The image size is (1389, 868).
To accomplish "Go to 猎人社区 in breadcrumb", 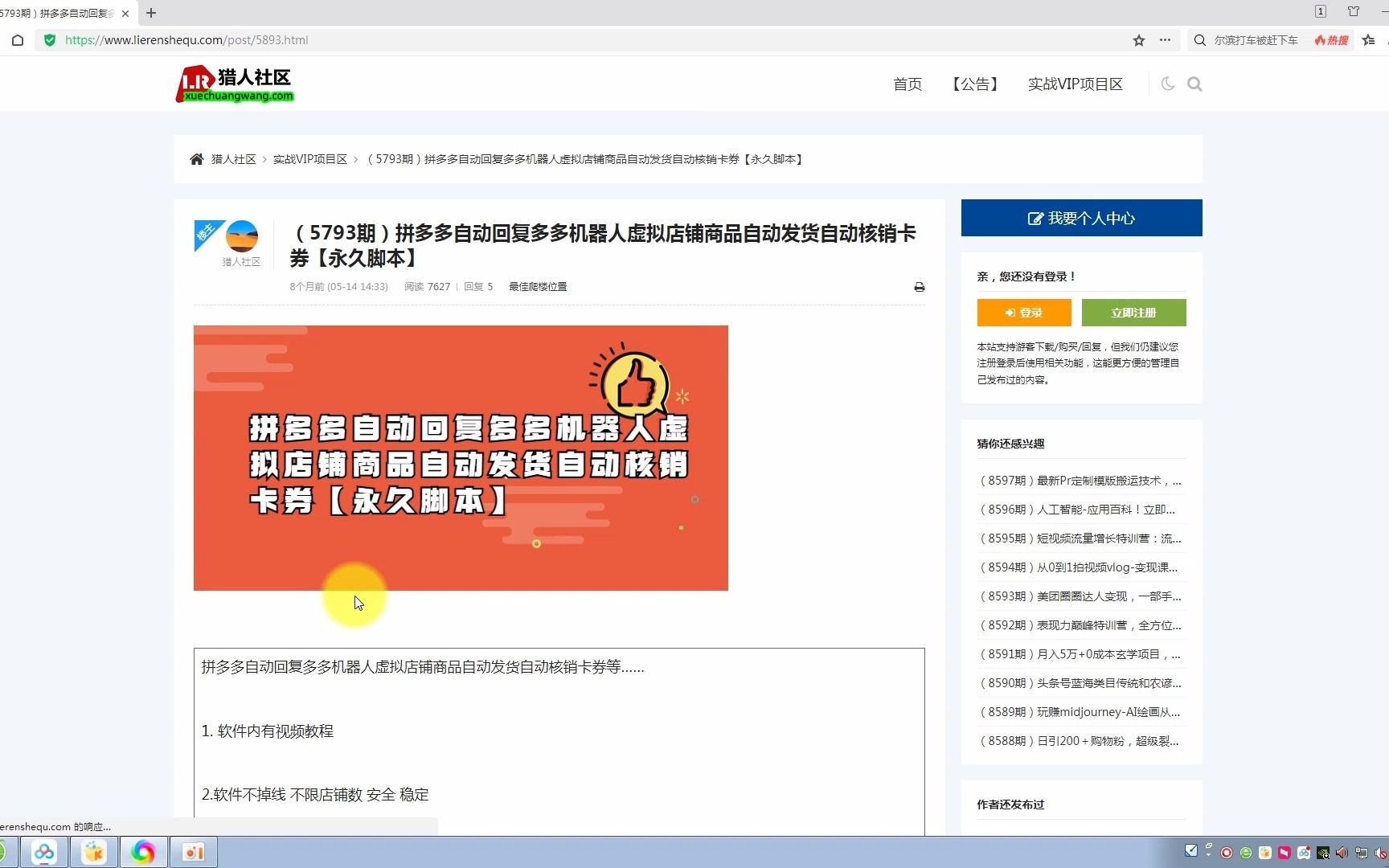I will [233, 159].
